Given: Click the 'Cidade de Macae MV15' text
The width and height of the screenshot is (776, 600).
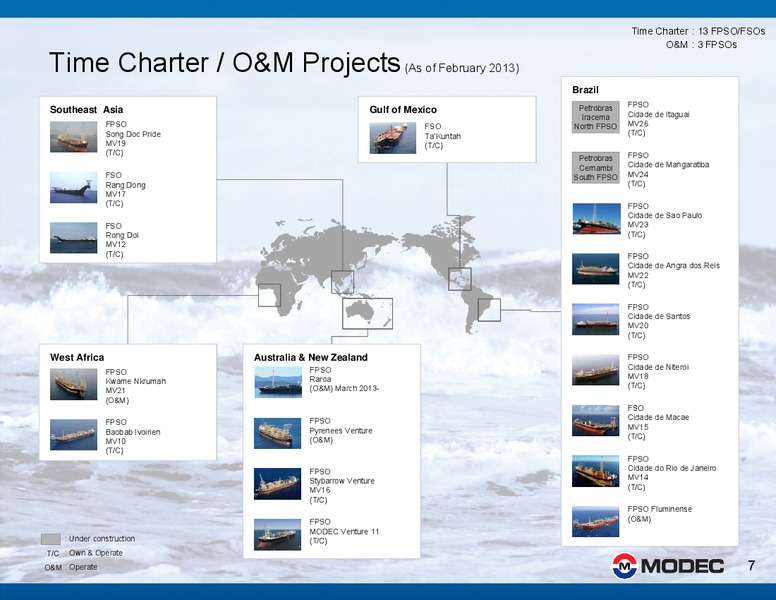Looking at the screenshot, I should (x=658, y=422).
